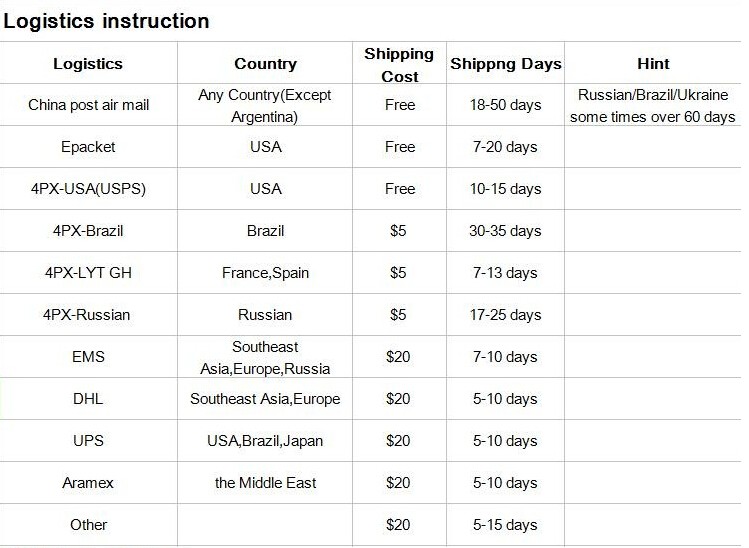Screen dimensions: 749x548
Task: Select the Epacket logistics cell
Action: [x=88, y=147]
